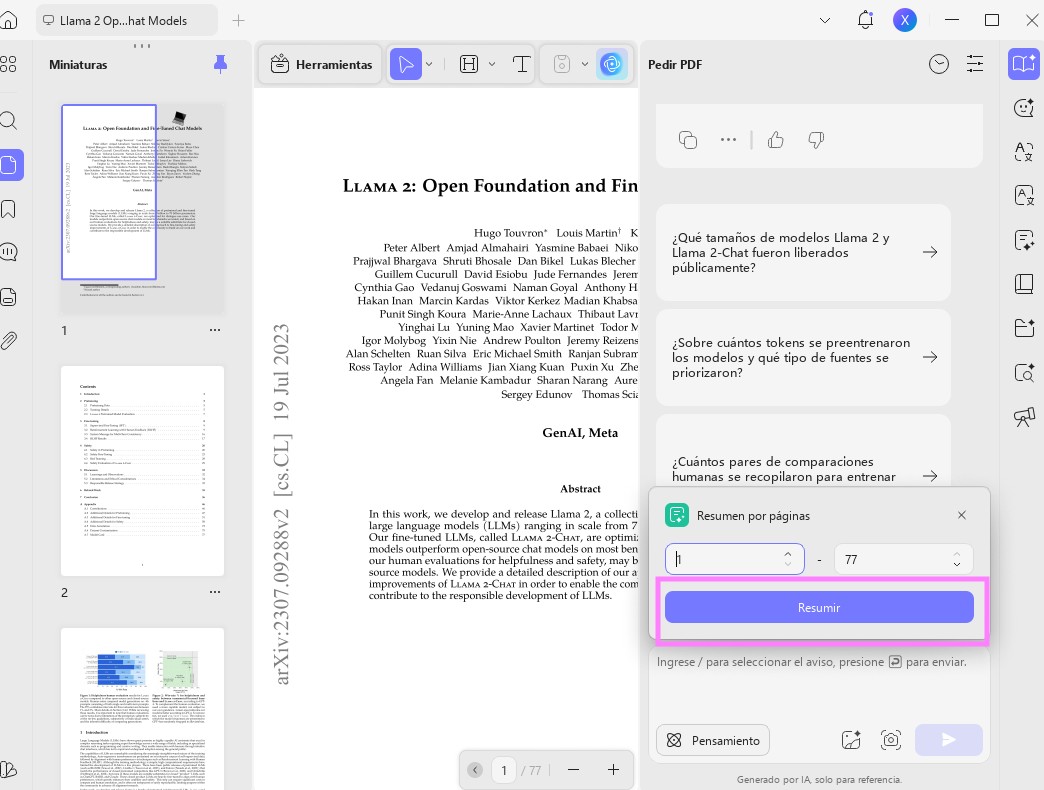This screenshot has height=790, width=1044.
Task: Open the reading book icon in right sidebar
Action: (x=1024, y=284)
